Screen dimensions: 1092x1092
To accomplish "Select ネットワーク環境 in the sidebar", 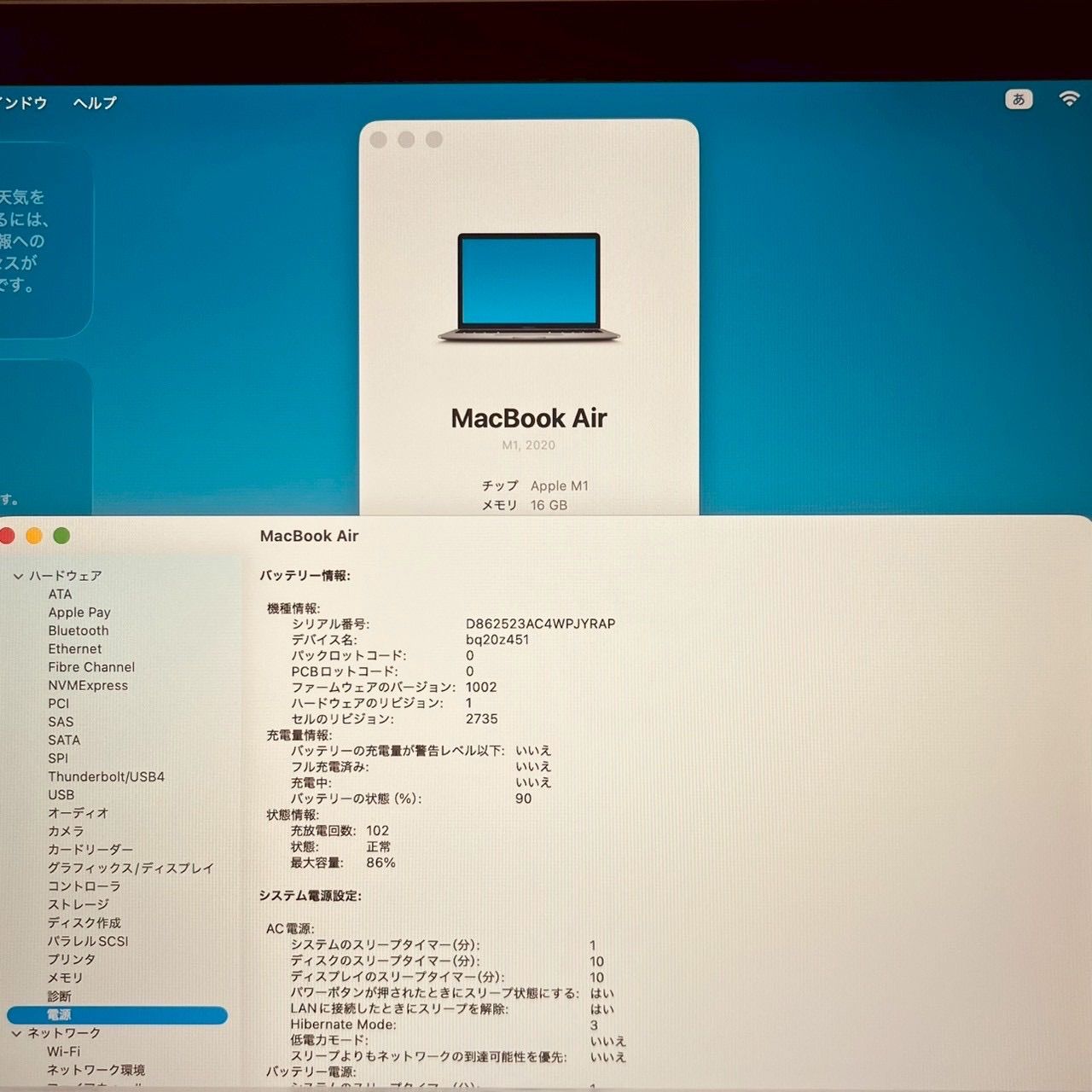I will [96, 1070].
